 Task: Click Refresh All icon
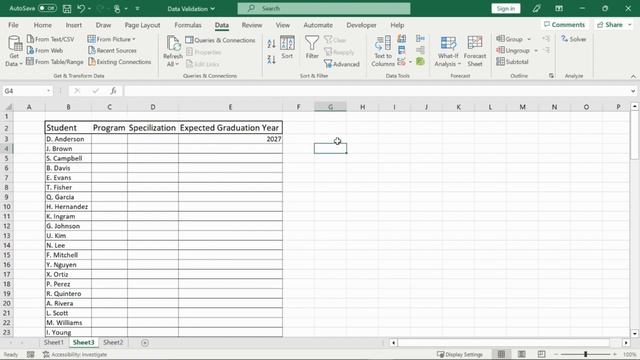[173, 51]
